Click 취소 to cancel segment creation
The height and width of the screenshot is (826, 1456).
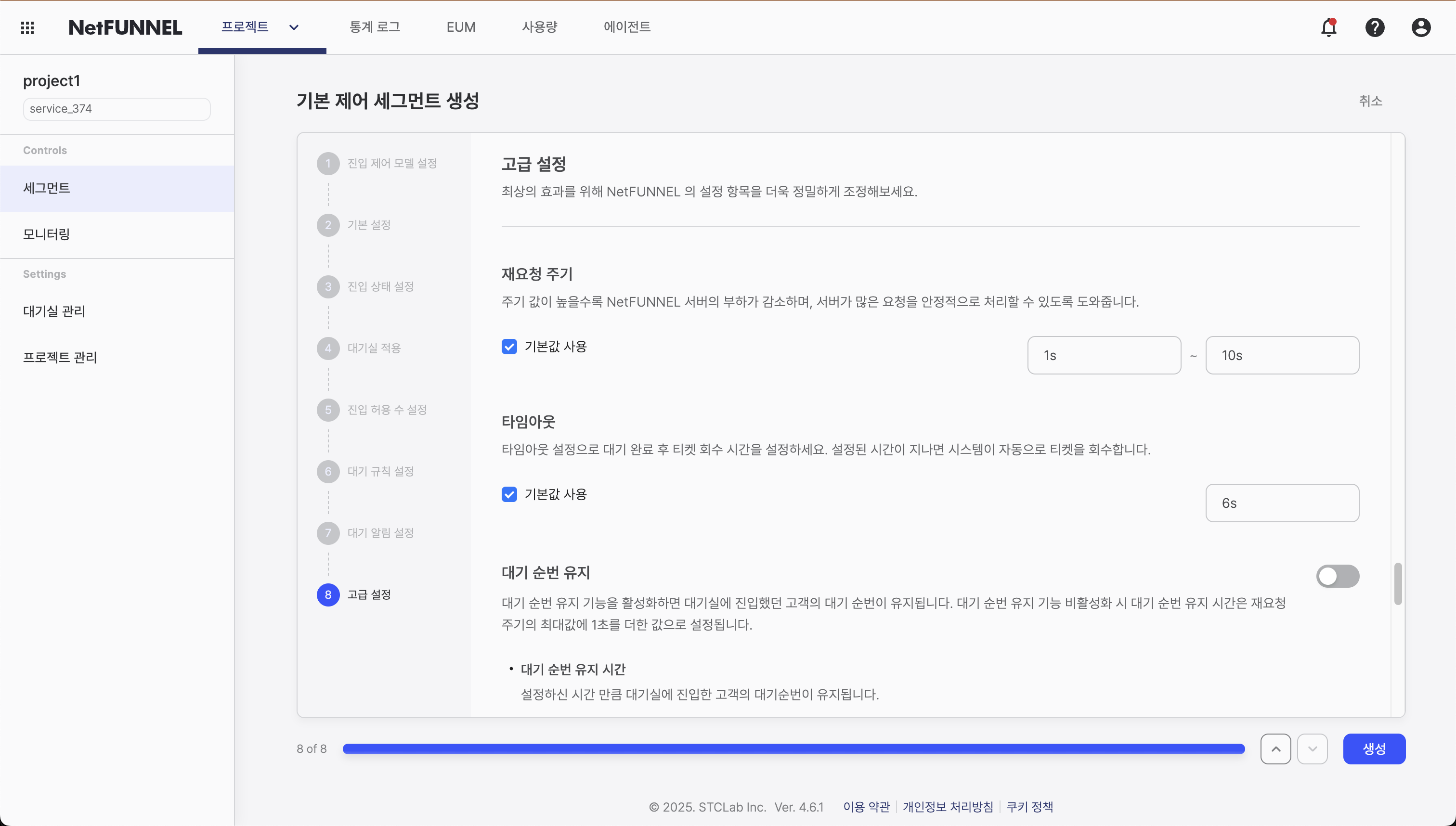coord(1370,101)
